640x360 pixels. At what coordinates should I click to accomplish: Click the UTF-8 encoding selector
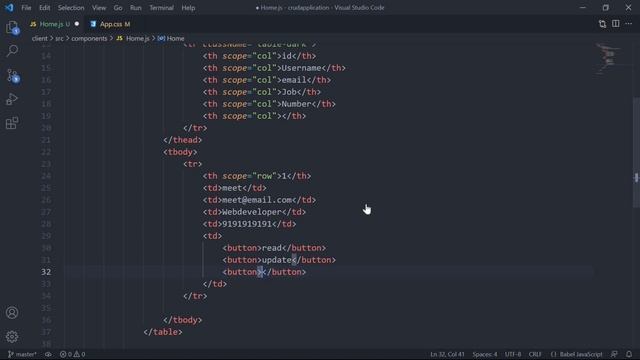click(x=513, y=354)
